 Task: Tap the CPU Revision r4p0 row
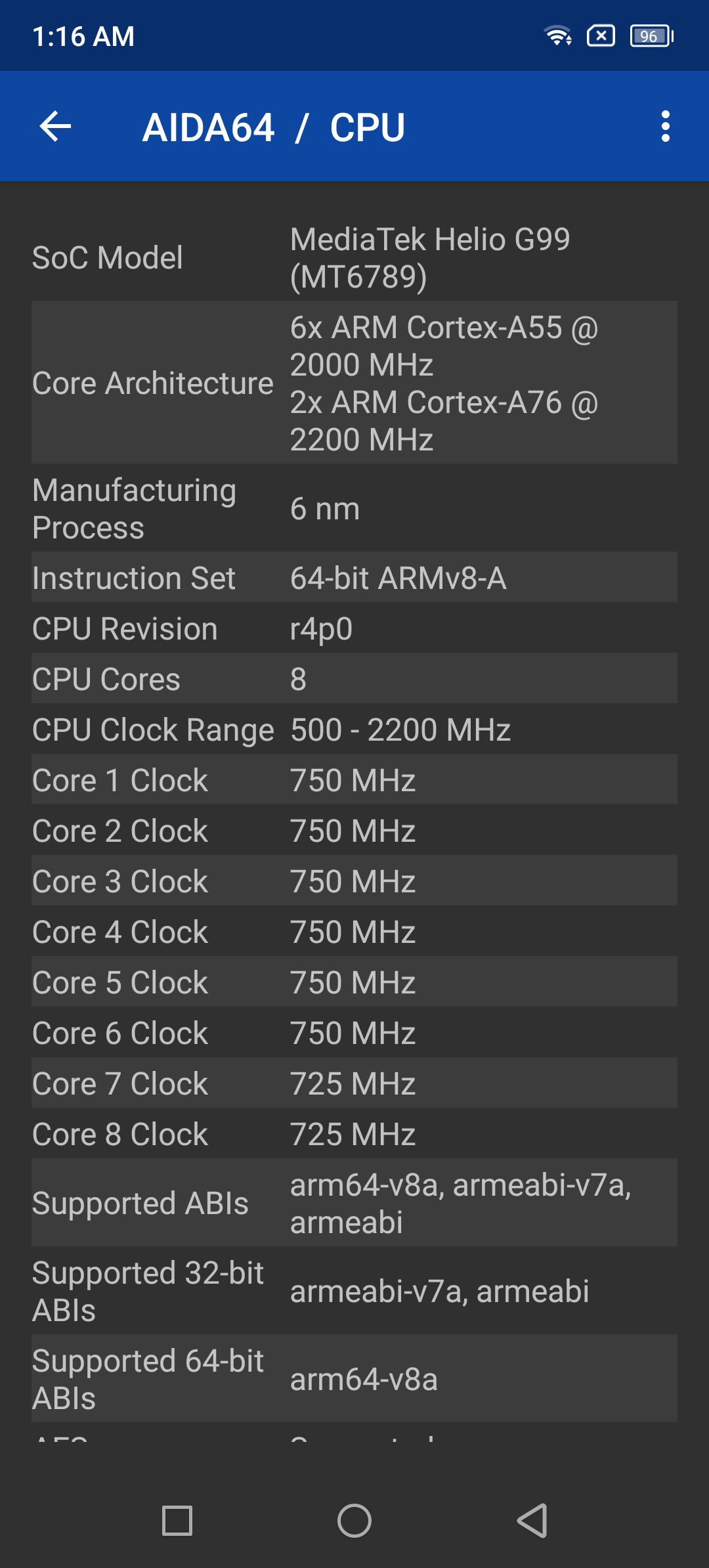coord(354,628)
